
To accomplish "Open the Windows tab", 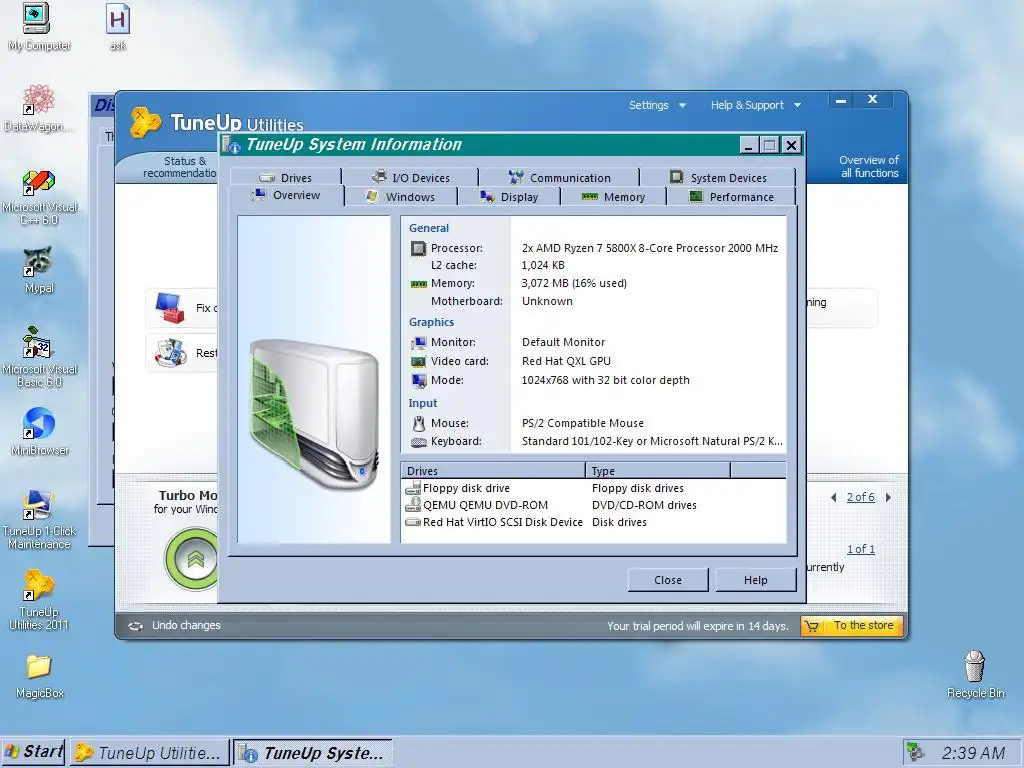I will [x=401, y=197].
